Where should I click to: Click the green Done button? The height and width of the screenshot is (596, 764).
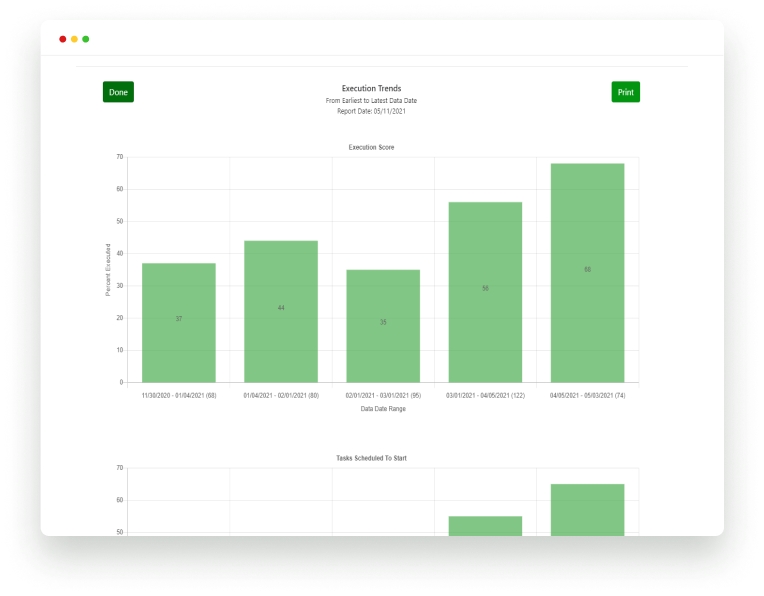(x=118, y=92)
